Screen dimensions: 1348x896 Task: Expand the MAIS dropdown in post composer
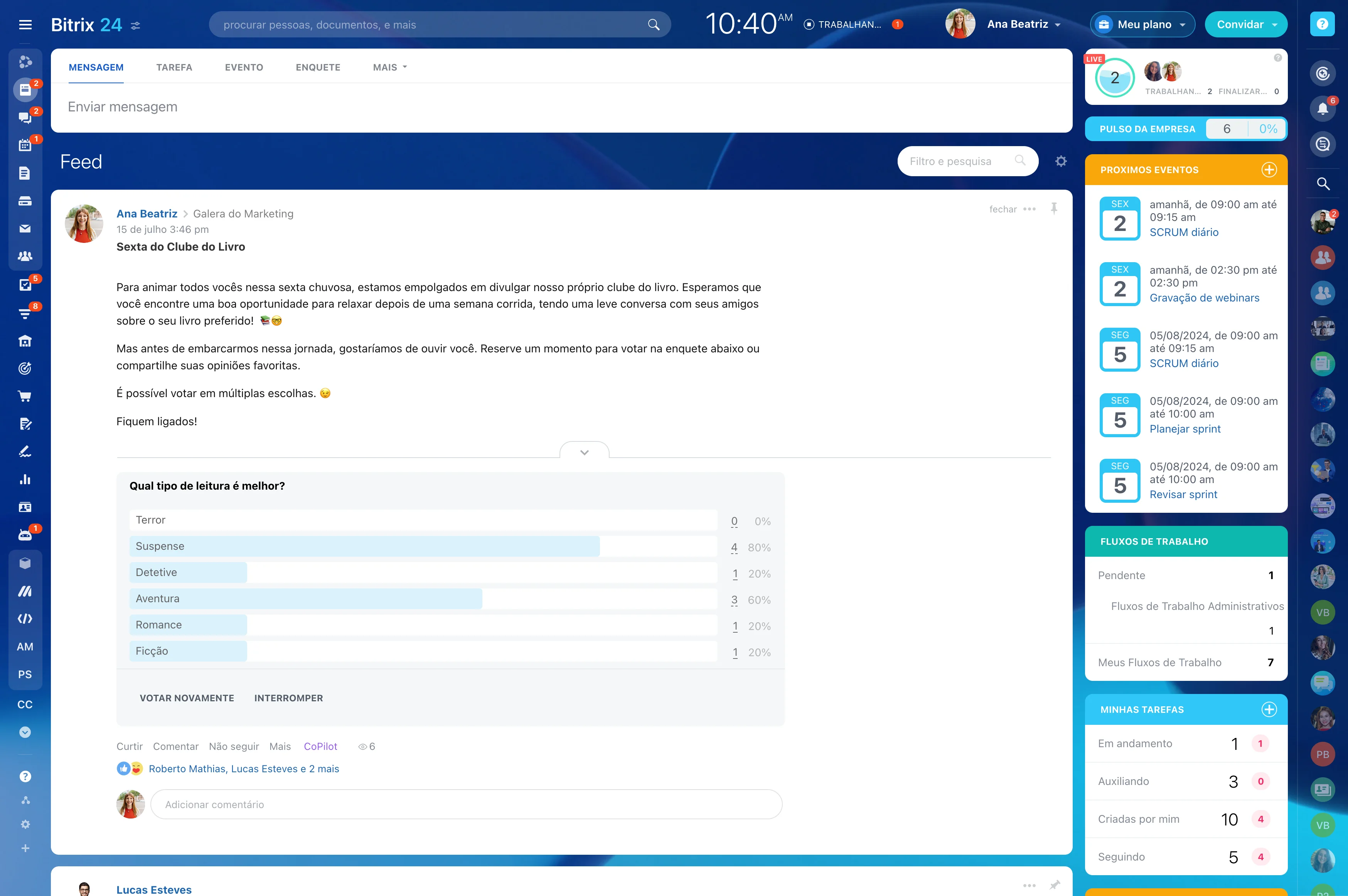(390, 67)
